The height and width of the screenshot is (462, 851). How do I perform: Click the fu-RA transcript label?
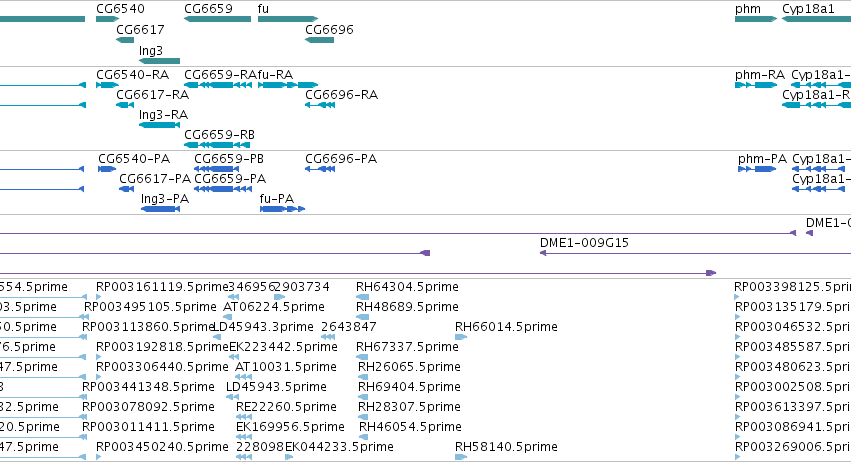point(275,74)
